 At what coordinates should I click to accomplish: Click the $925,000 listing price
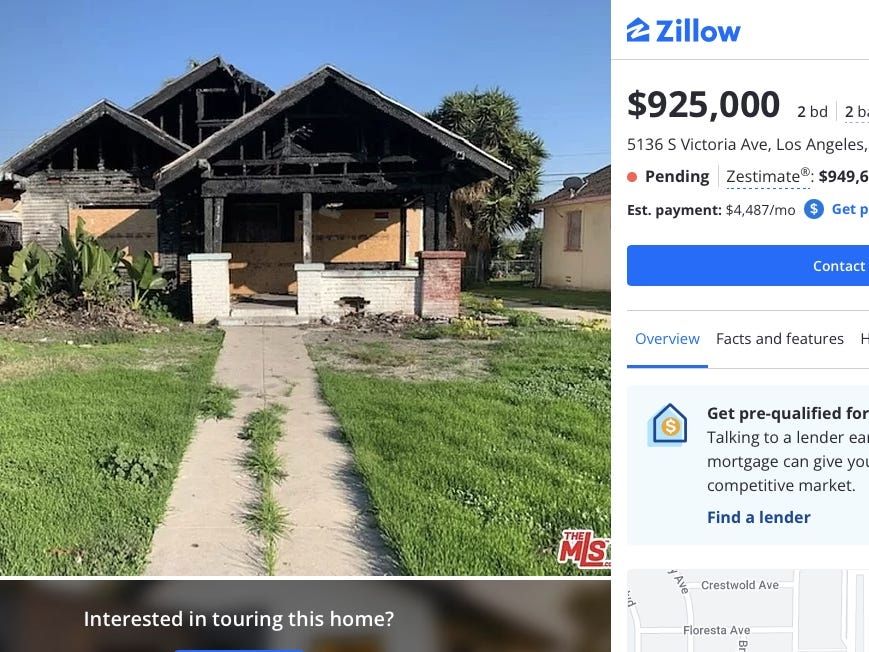[x=703, y=104]
